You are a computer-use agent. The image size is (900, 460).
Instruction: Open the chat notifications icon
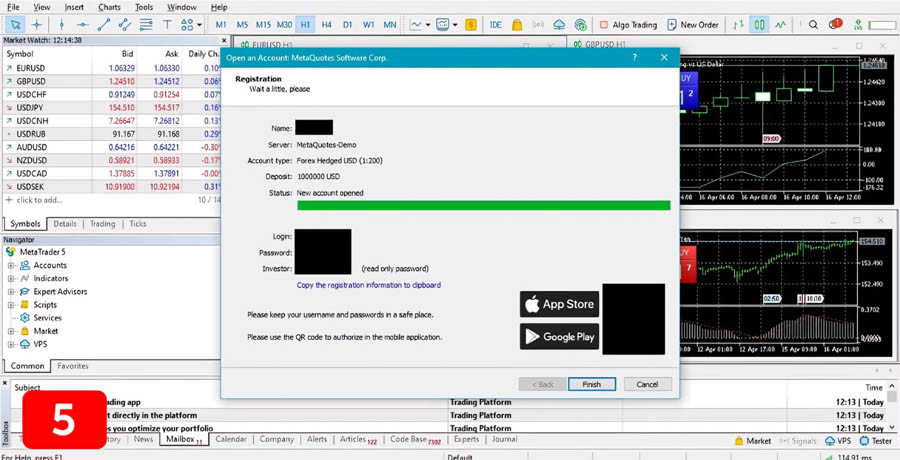pos(835,25)
